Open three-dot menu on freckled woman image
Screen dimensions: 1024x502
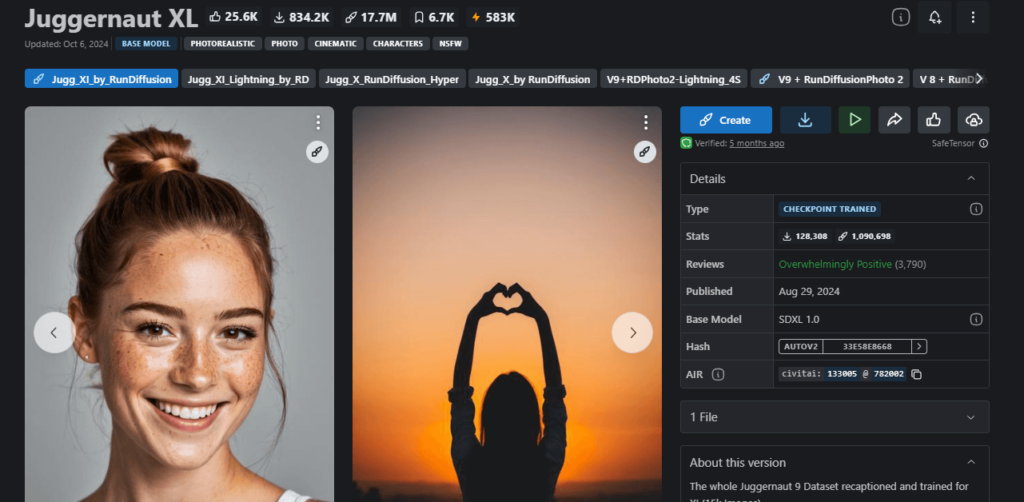(318, 122)
